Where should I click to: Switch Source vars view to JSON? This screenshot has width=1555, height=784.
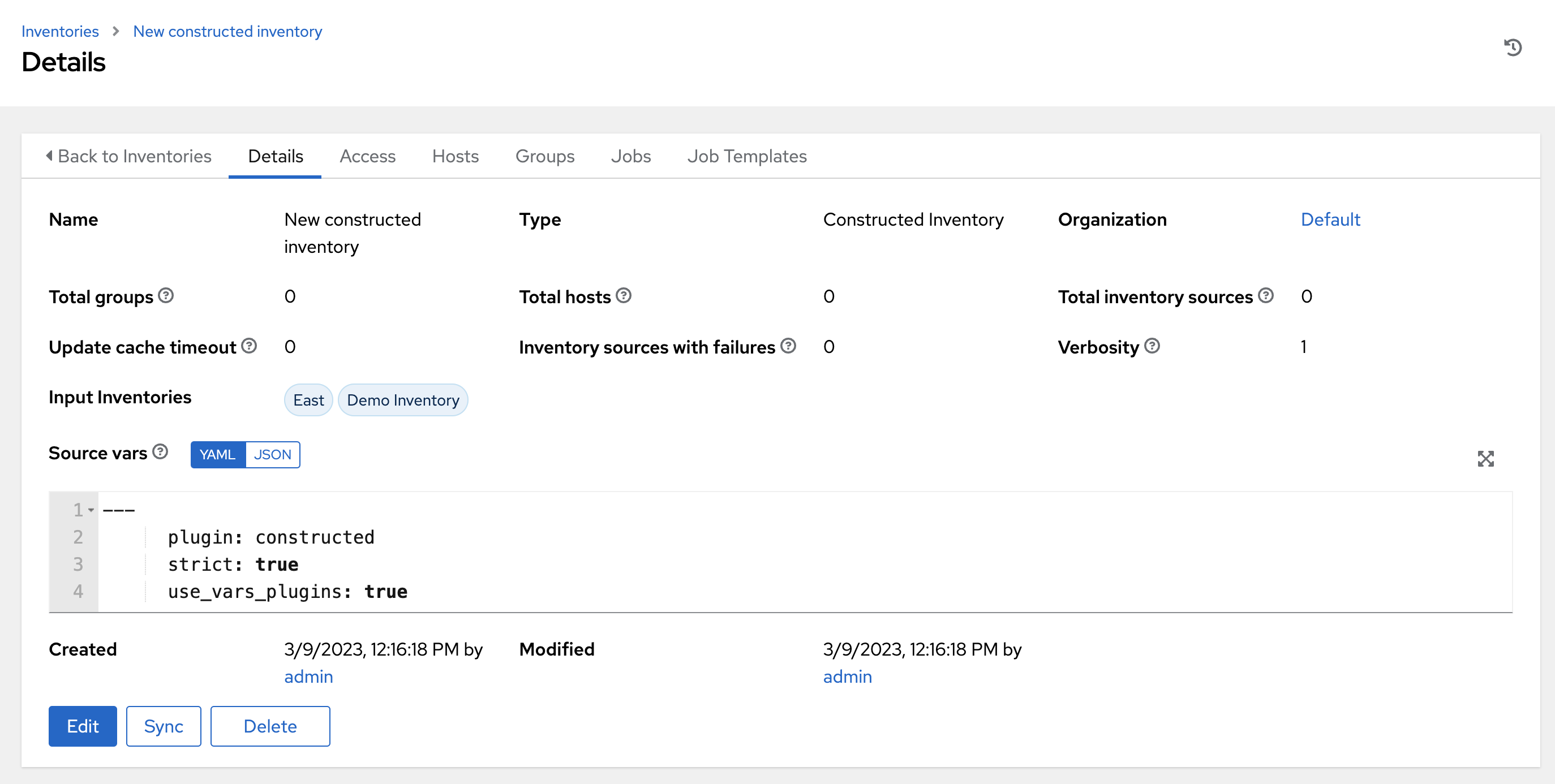(272, 454)
